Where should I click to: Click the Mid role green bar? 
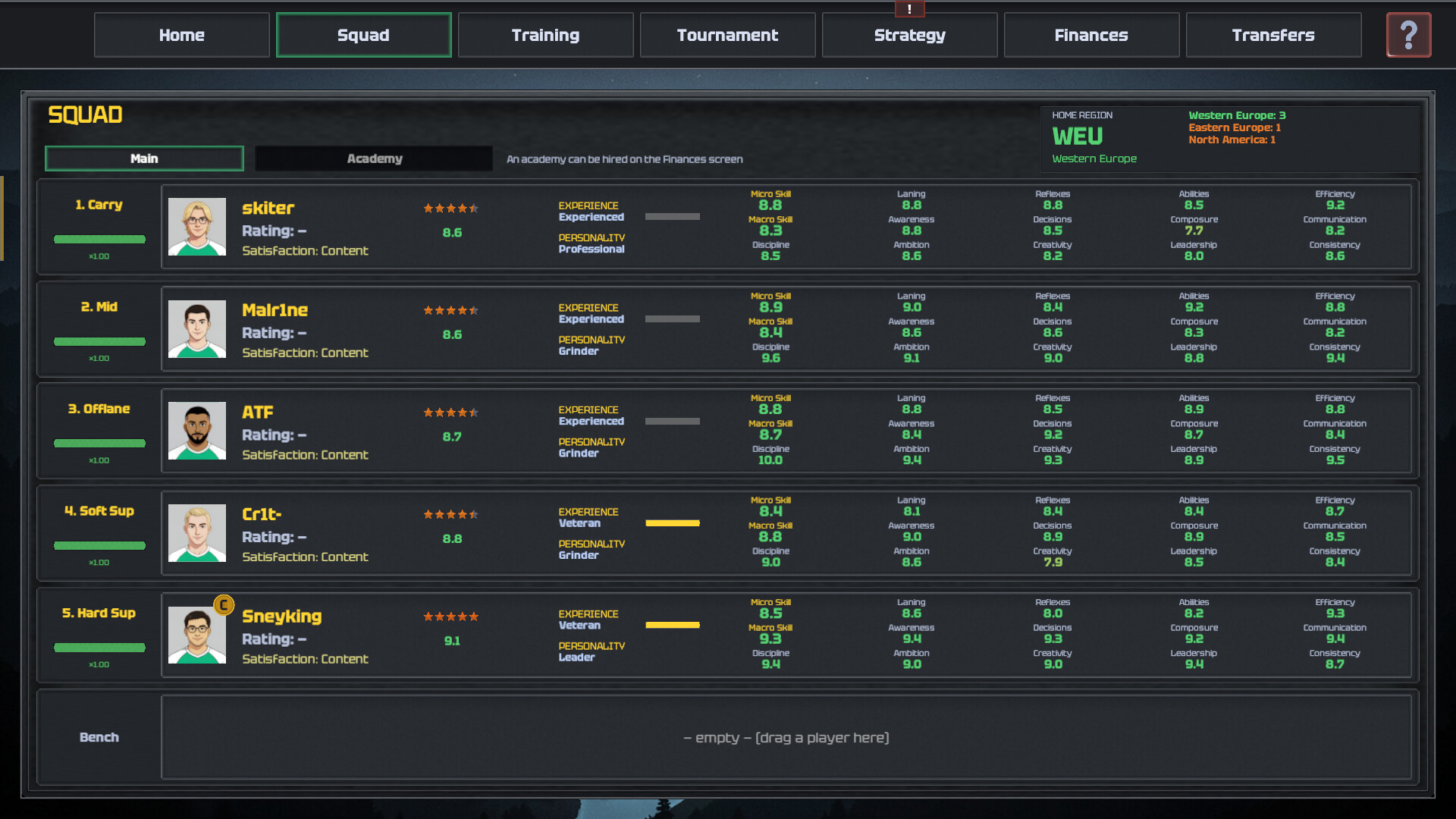coord(99,342)
